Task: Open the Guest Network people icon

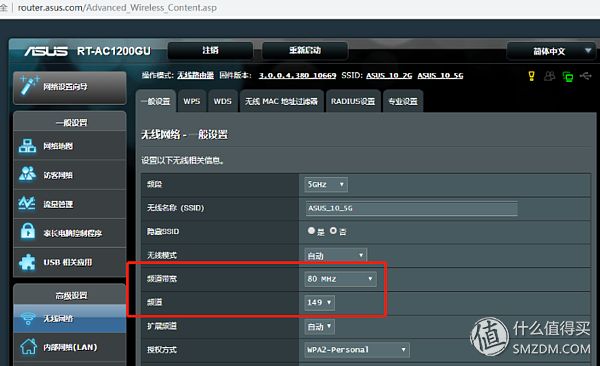Action: (28, 174)
